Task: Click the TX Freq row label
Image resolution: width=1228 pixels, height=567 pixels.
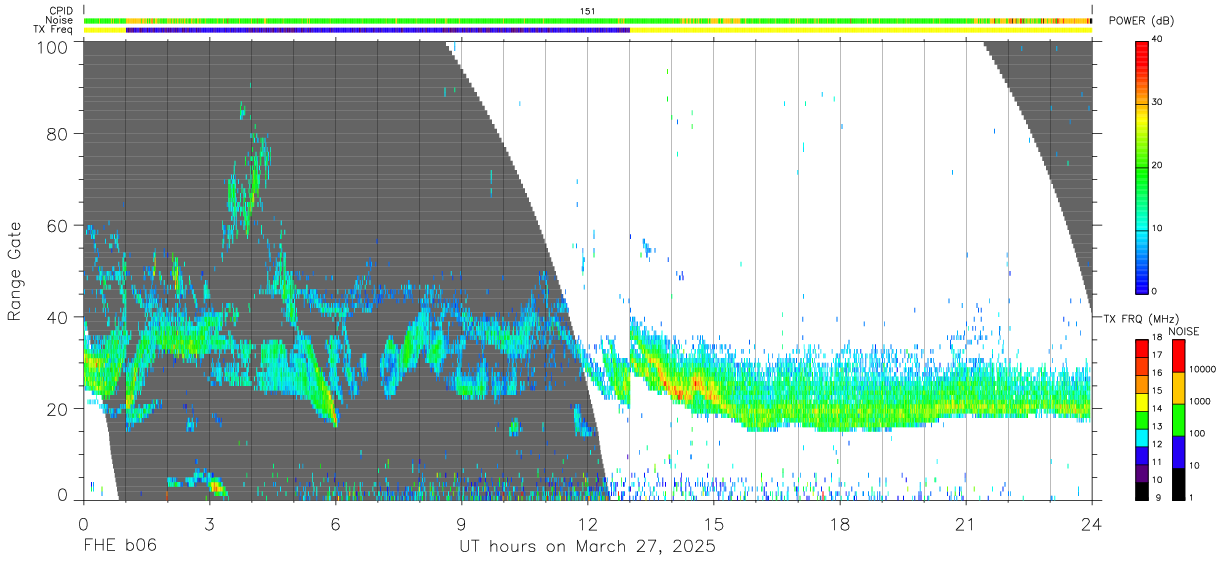Action: pos(54,30)
